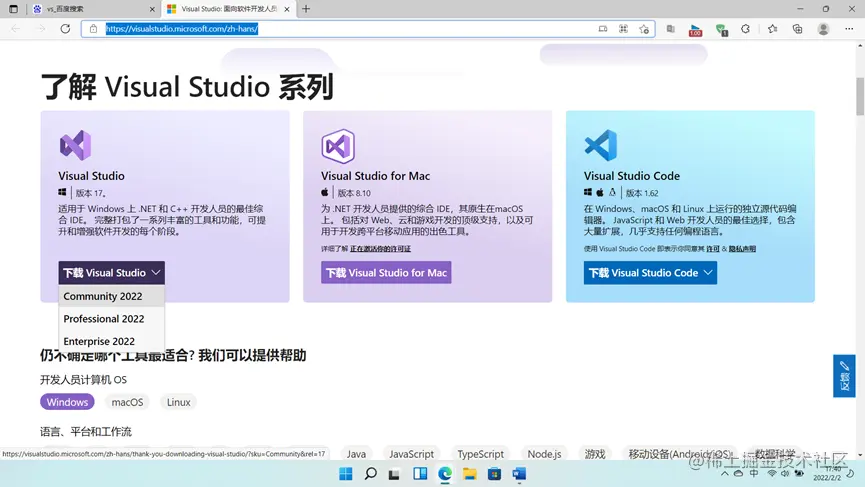The width and height of the screenshot is (865, 487).
Task: Choose Professional 2022 from the dropdown
Action: pos(111,319)
